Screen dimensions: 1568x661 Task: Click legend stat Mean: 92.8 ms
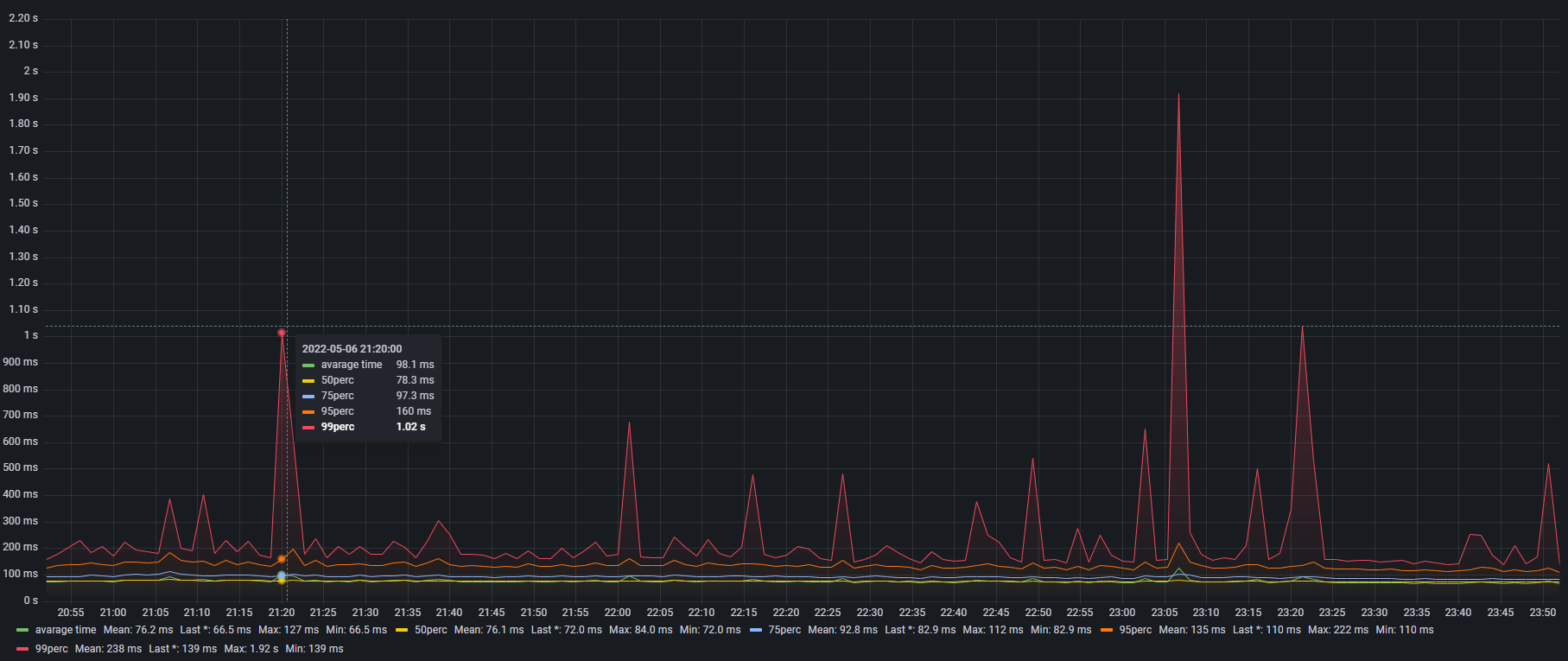click(x=842, y=630)
